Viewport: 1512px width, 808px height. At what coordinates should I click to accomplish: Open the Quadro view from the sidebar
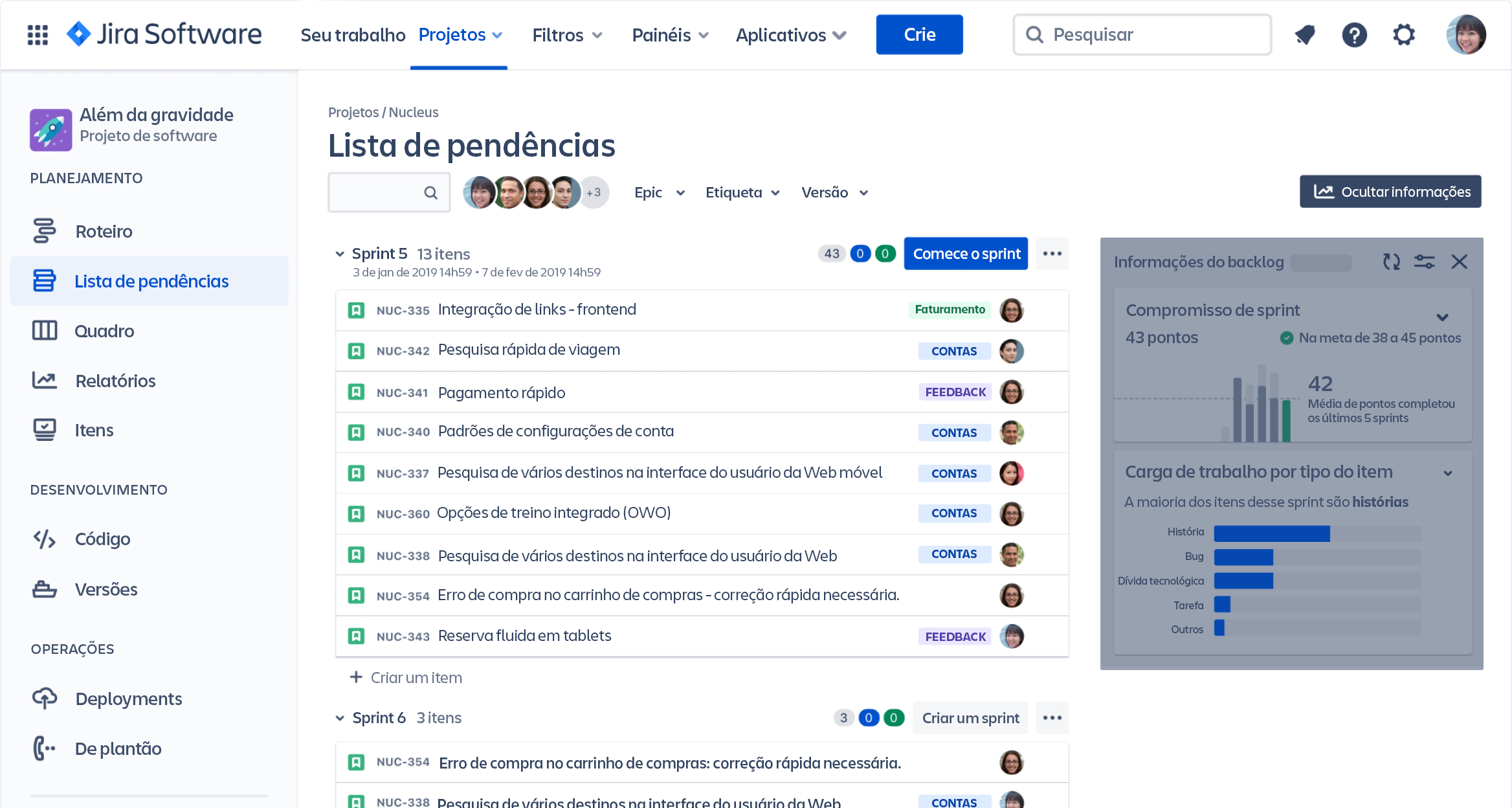[105, 331]
